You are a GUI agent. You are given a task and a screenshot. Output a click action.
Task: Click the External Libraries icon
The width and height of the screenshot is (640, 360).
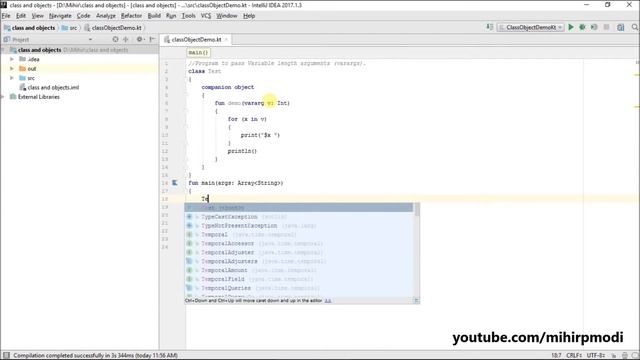[13, 97]
